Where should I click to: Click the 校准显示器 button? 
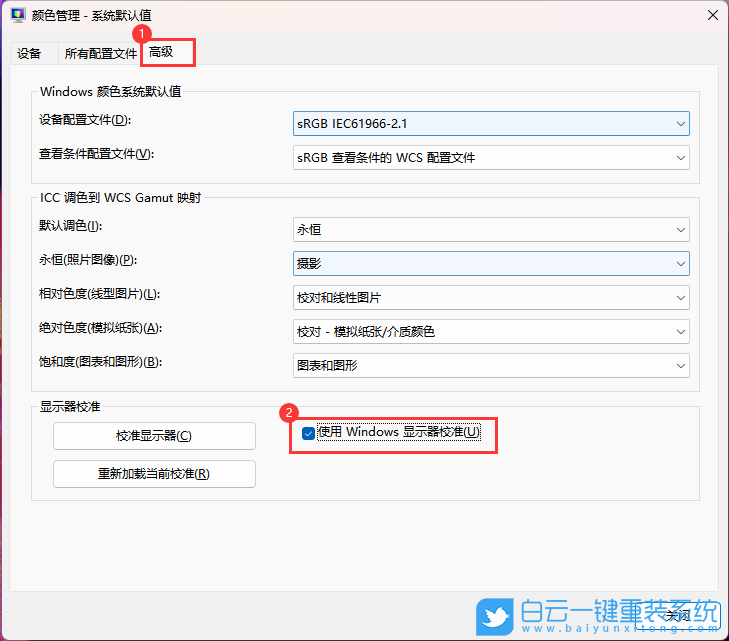tap(154, 436)
